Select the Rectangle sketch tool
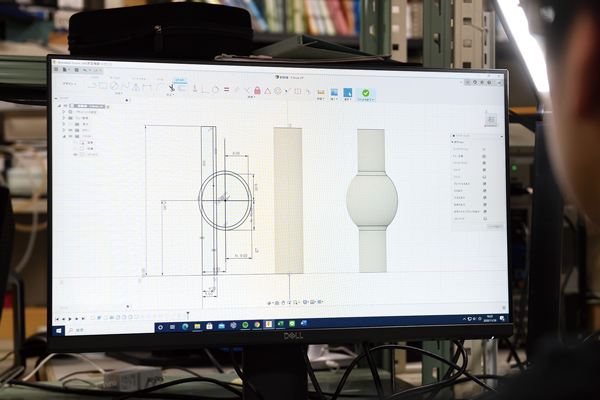Viewport: 600px width, 400px height. click(103, 86)
